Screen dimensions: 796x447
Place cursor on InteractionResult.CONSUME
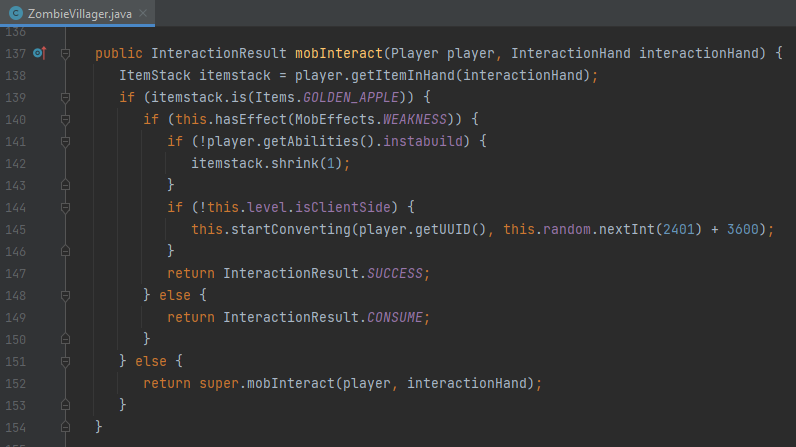pos(395,317)
